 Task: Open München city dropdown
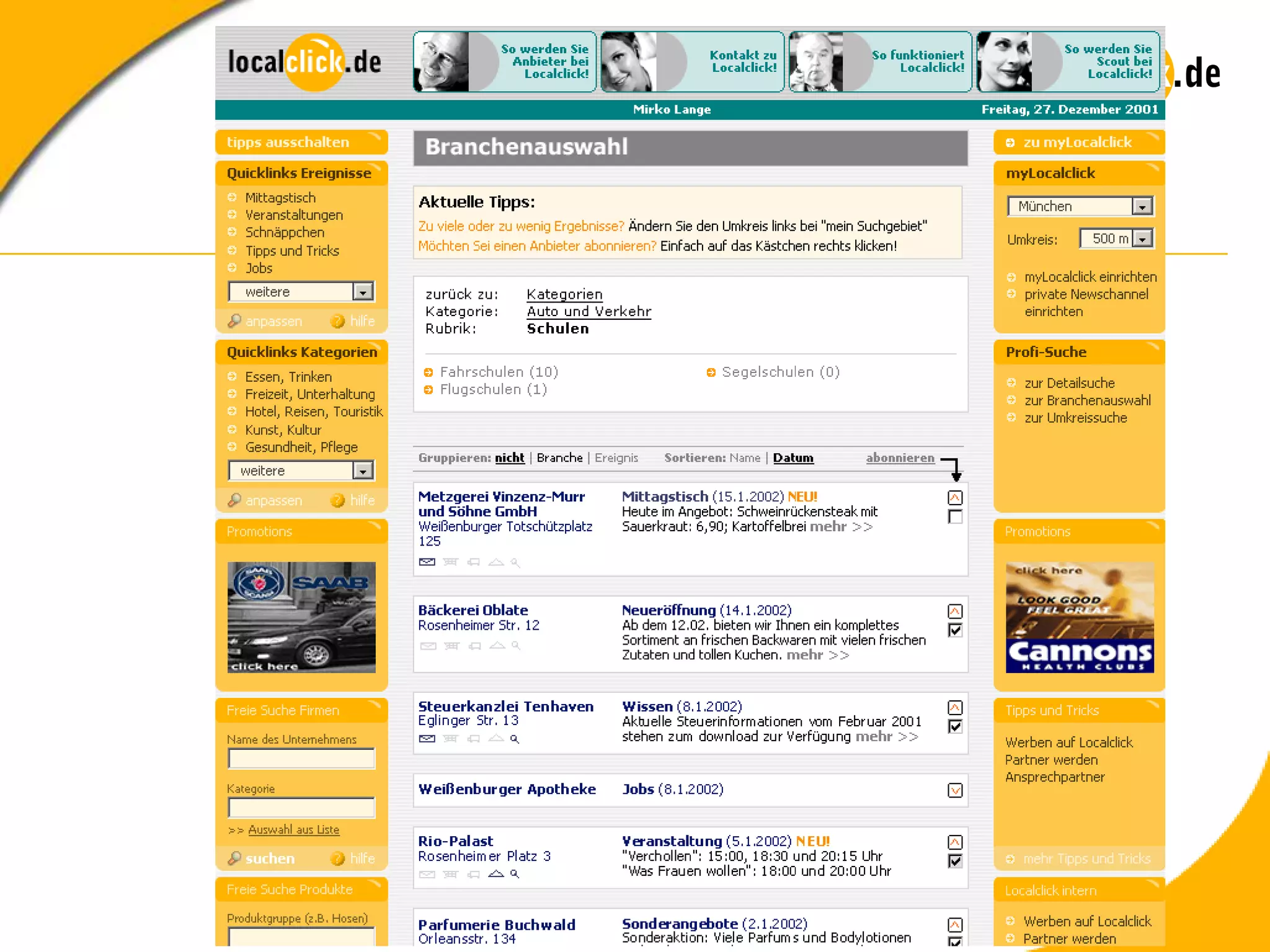[1142, 206]
